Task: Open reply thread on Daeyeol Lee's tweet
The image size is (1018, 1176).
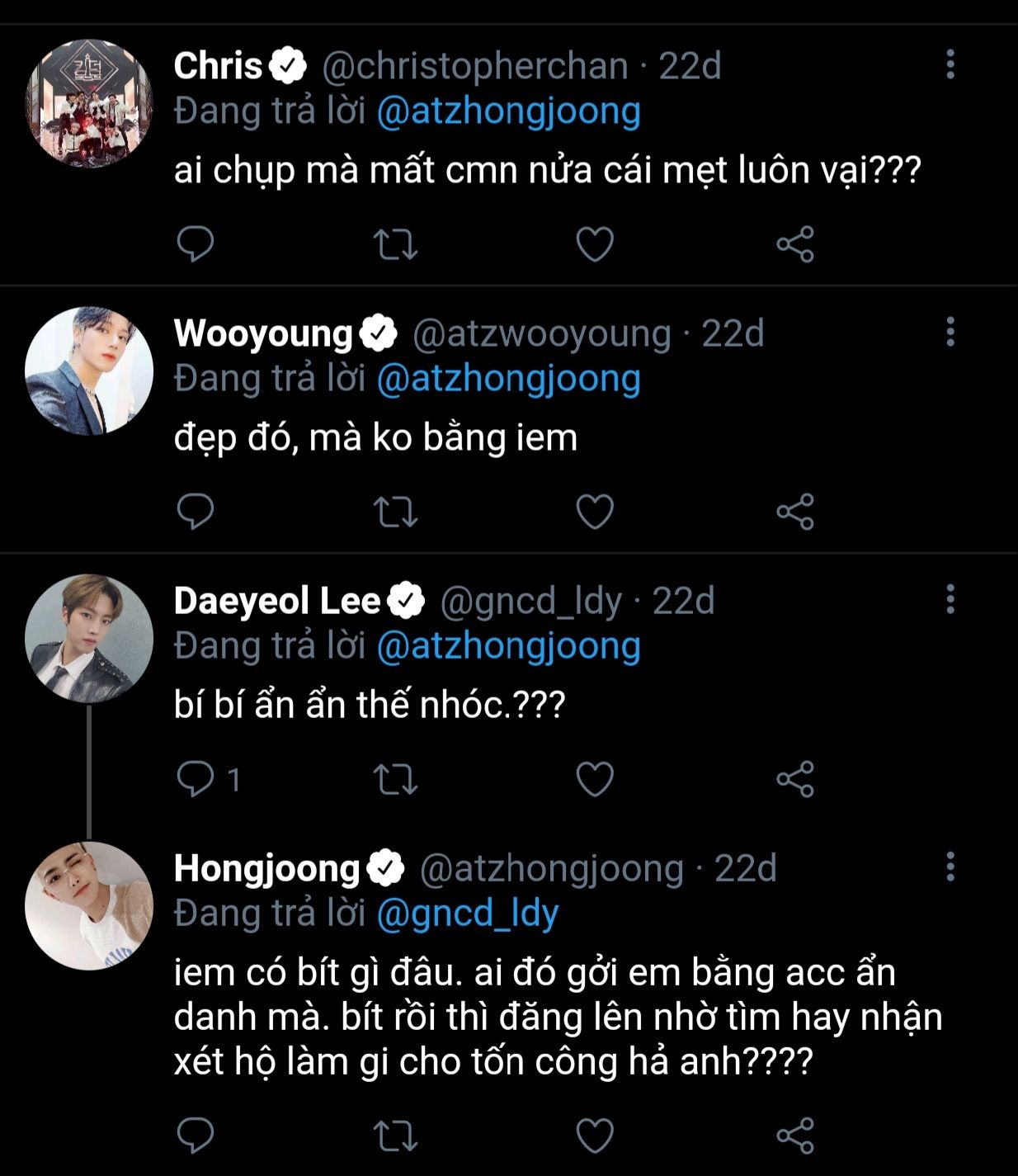Action: point(209,779)
